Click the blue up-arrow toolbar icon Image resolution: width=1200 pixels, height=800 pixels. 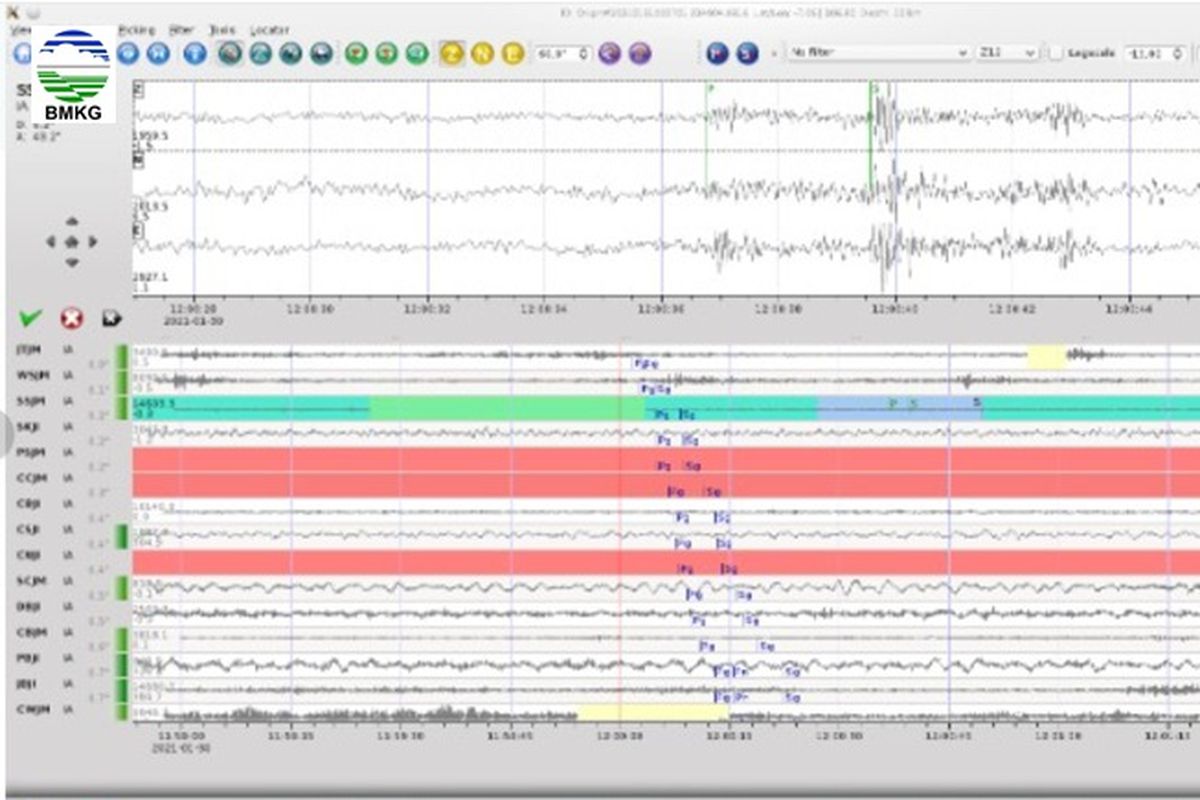point(195,53)
